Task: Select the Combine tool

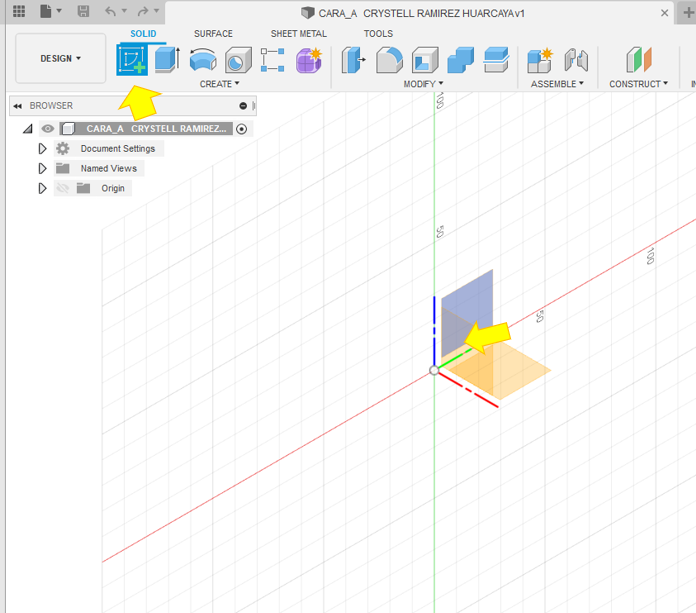Action: (461, 59)
